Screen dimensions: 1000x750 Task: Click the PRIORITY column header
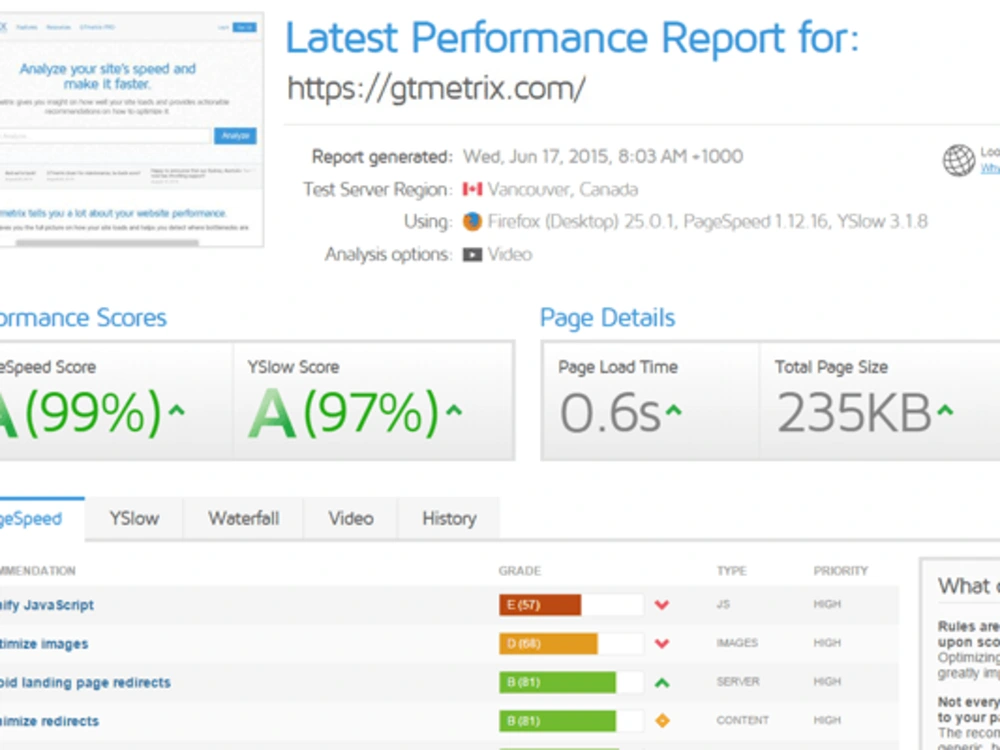(841, 571)
